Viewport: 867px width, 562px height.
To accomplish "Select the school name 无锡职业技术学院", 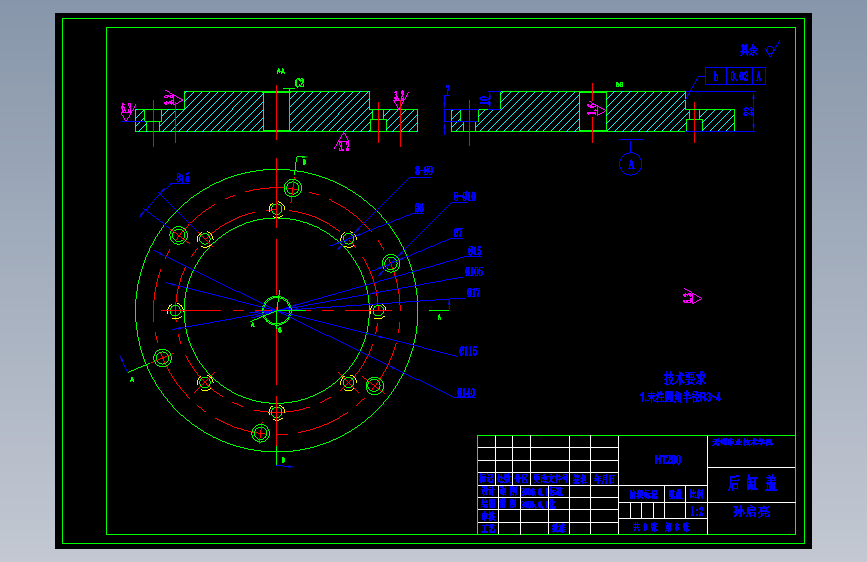I will point(743,442).
